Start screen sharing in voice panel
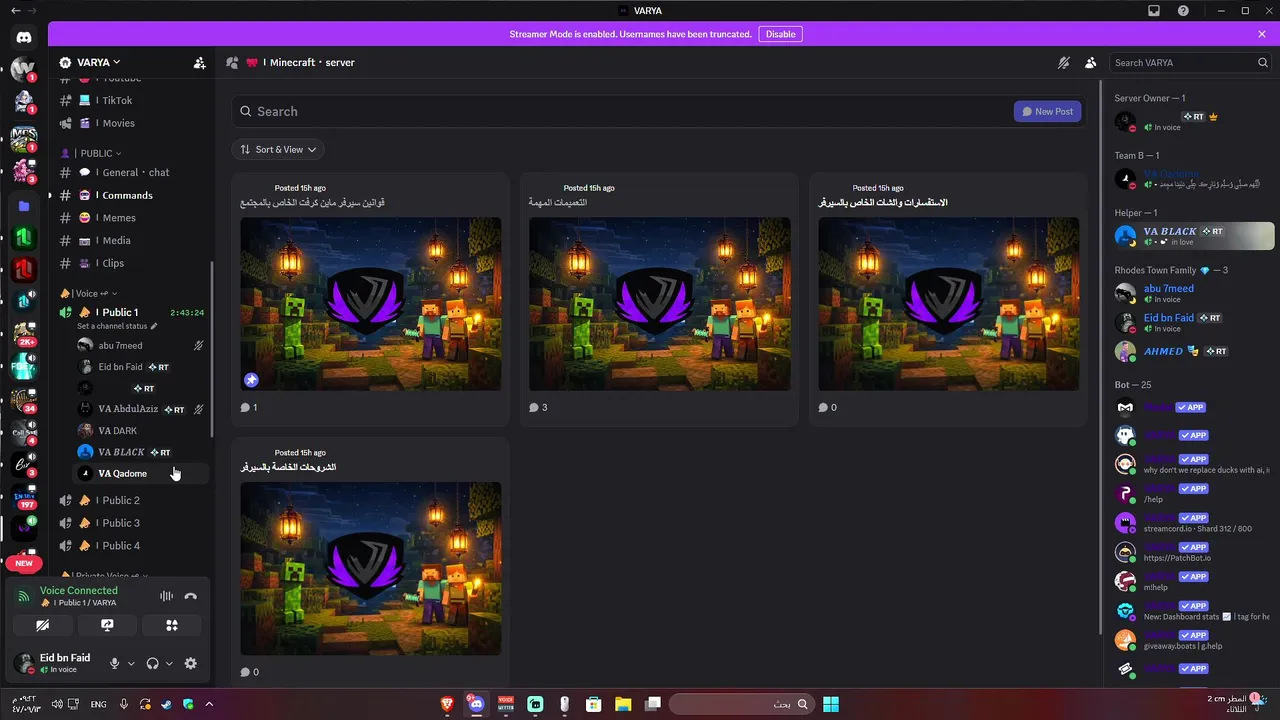Screen dimensions: 1280x720 (107, 625)
